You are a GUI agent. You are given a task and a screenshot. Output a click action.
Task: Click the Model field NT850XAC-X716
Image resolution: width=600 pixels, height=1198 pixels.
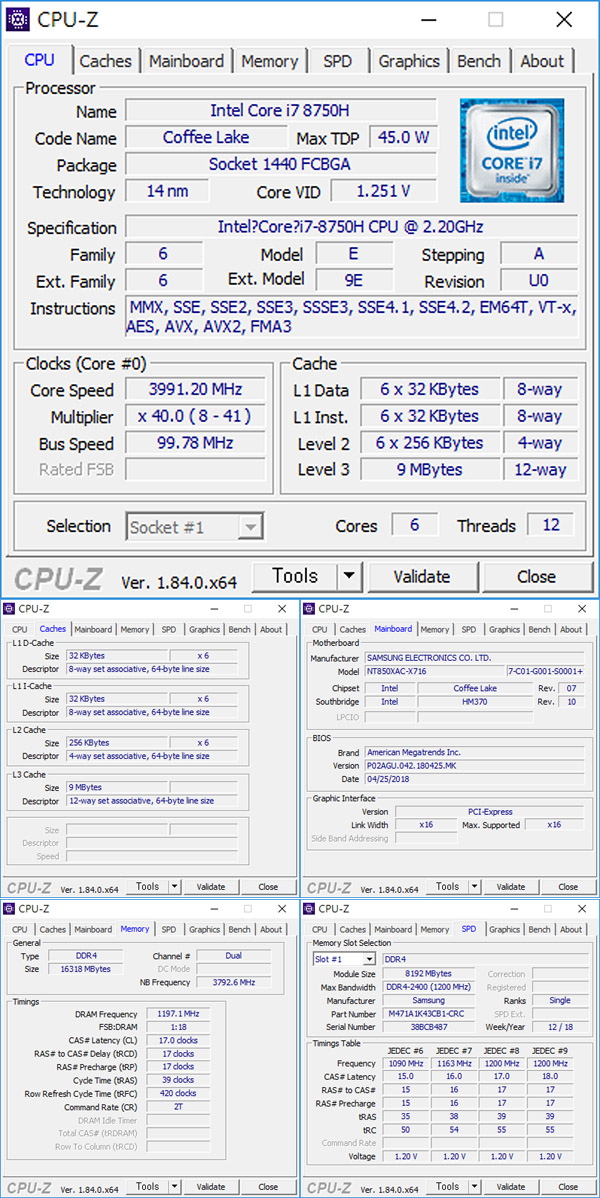click(434, 671)
